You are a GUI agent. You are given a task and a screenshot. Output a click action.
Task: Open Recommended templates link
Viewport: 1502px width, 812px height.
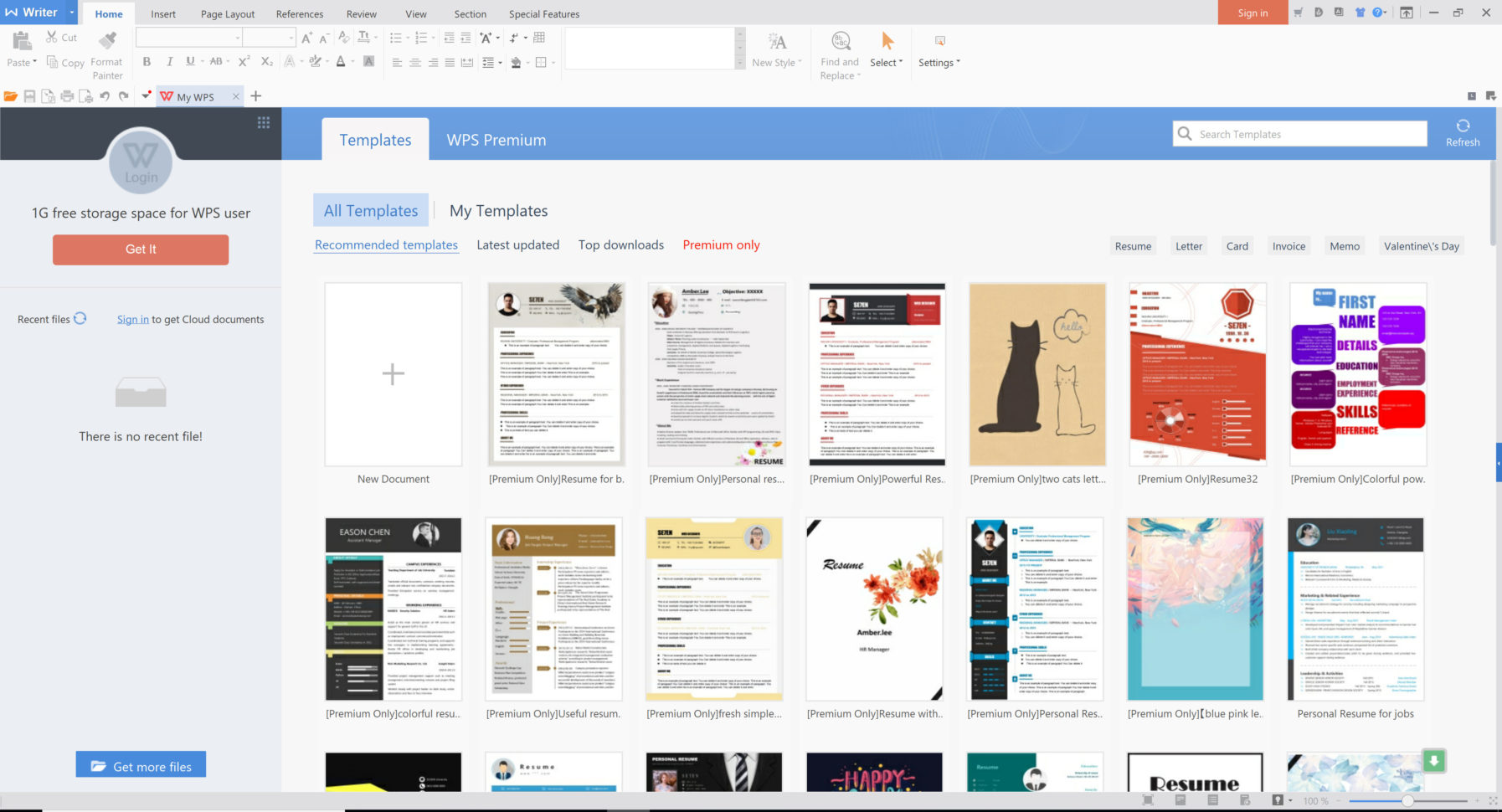[x=385, y=244]
